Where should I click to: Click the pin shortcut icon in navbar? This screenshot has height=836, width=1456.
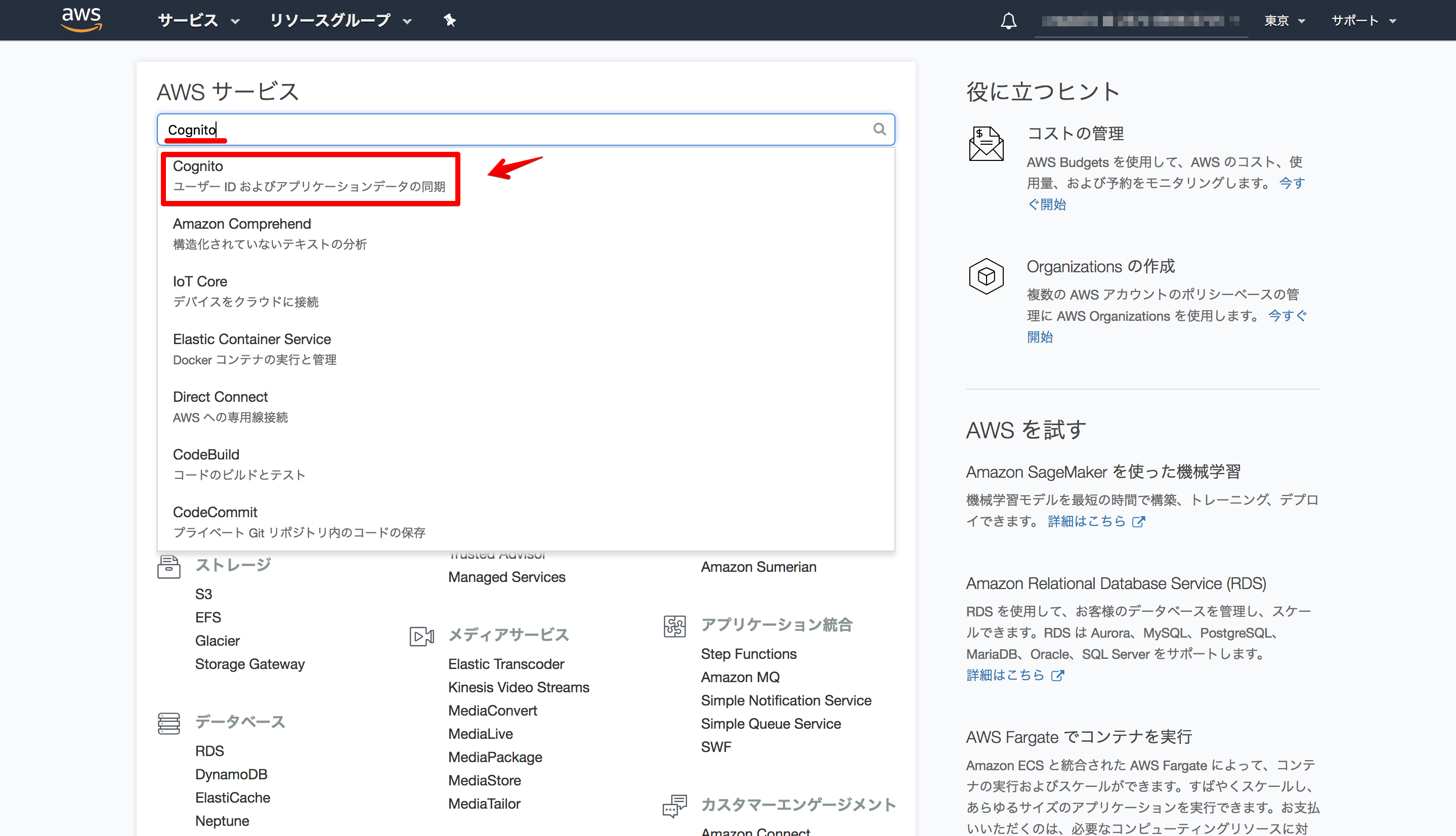point(449,21)
